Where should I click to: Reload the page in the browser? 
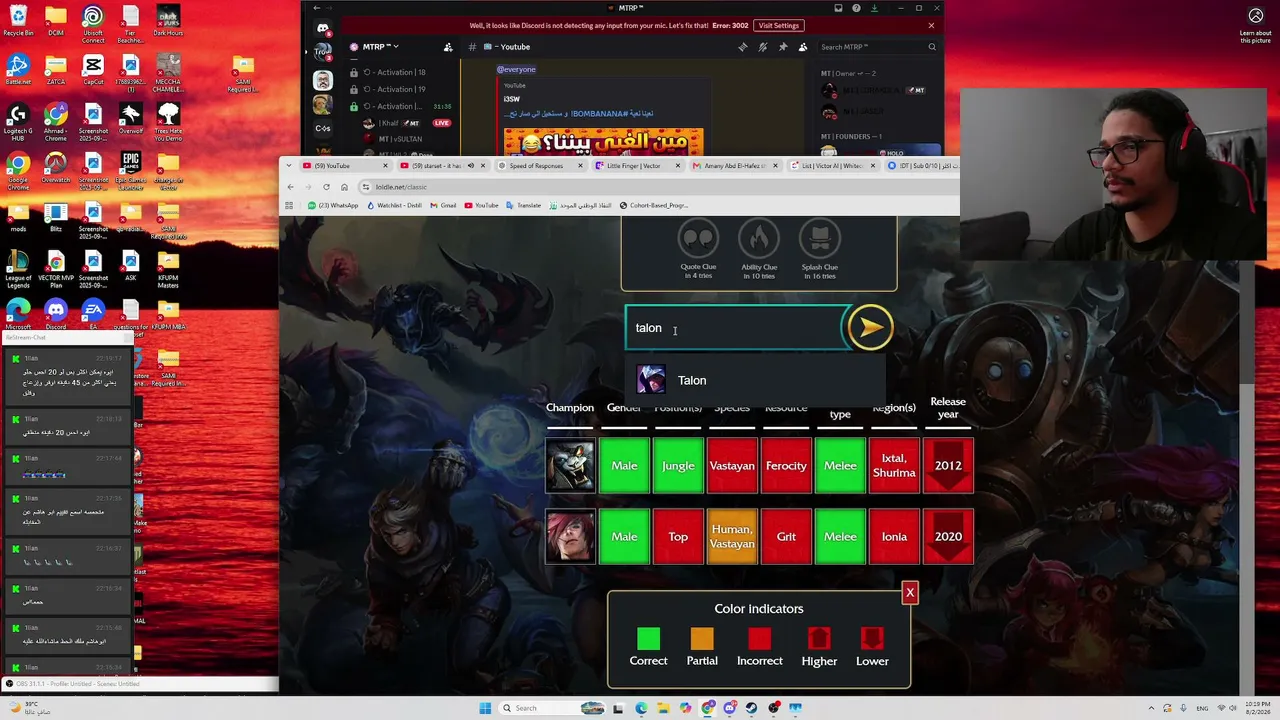pos(326,187)
